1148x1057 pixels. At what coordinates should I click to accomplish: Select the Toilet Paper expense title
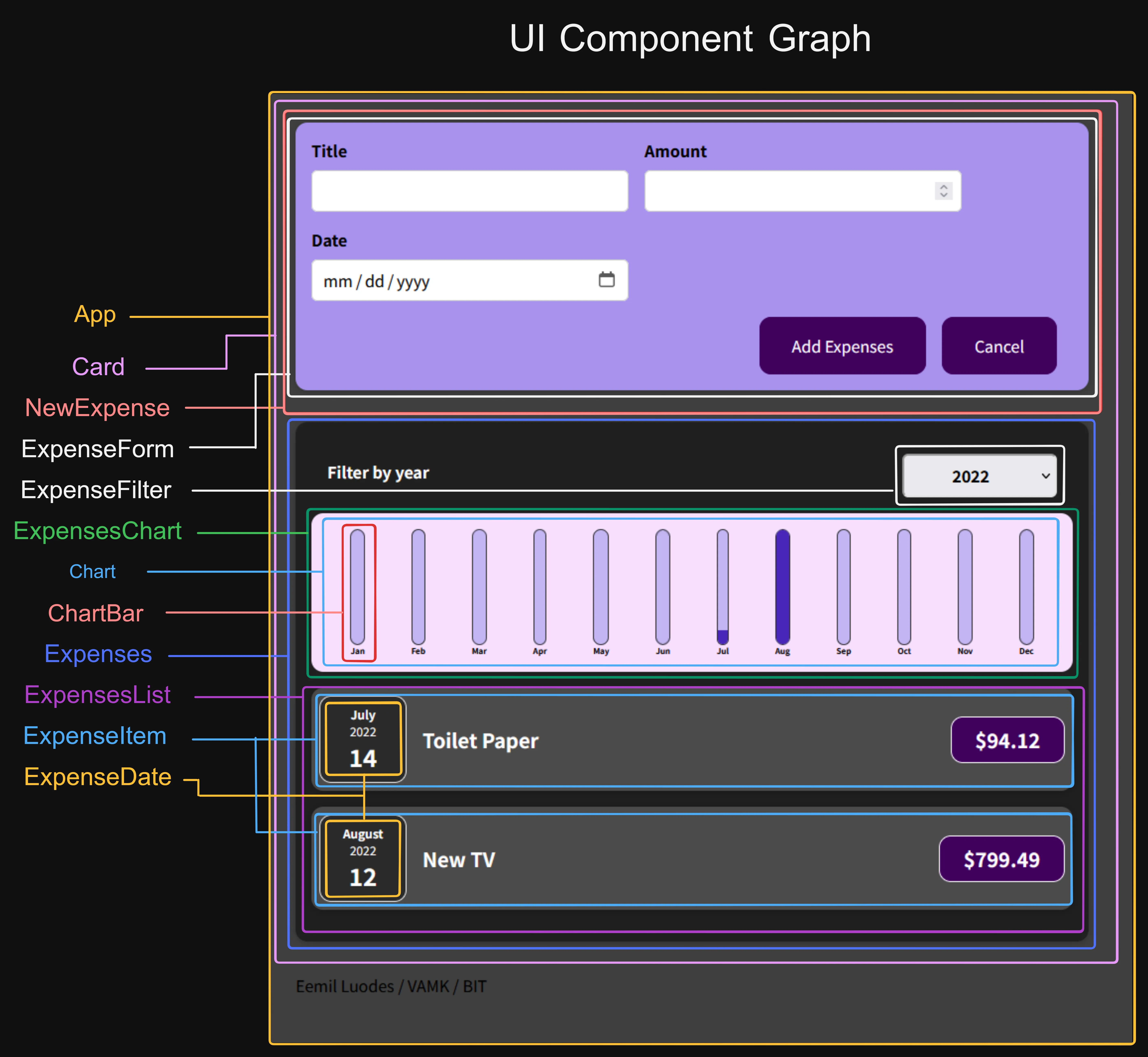(x=480, y=741)
